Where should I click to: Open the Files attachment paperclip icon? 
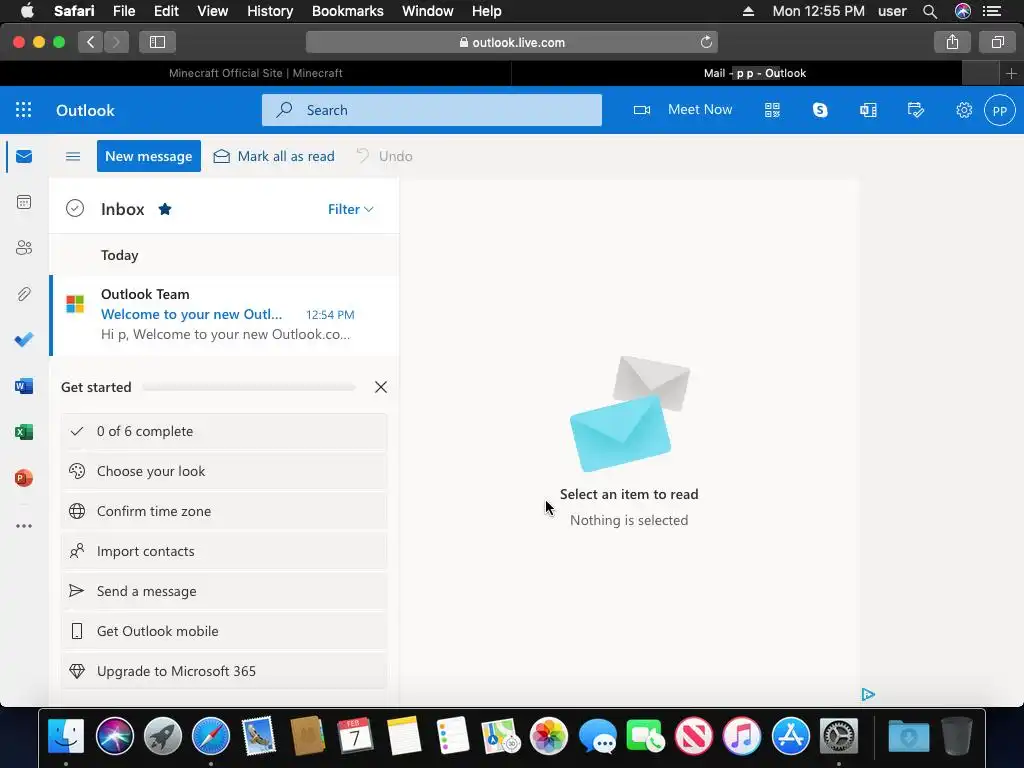(24, 294)
